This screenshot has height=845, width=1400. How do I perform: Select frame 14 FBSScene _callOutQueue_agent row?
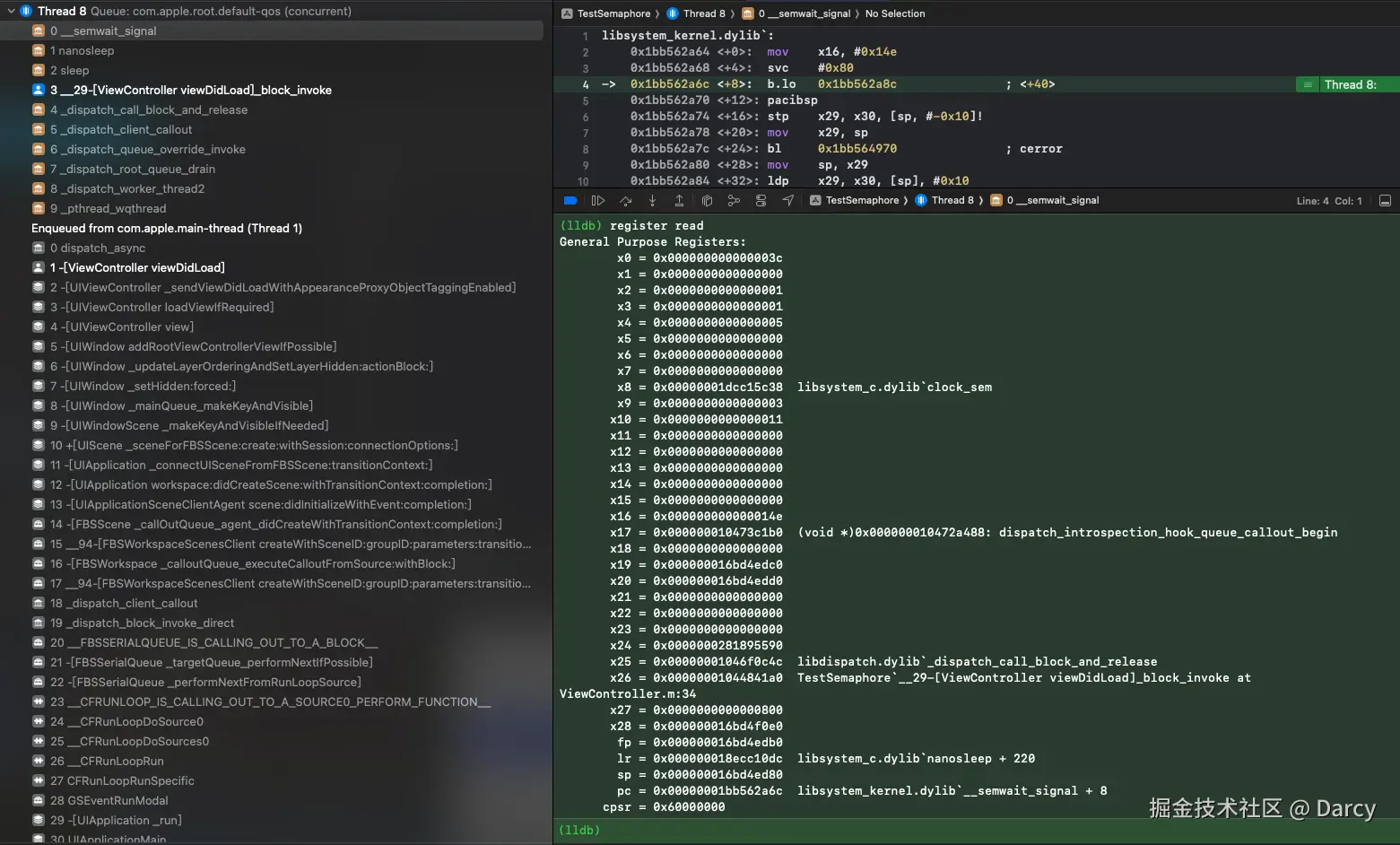[272, 524]
